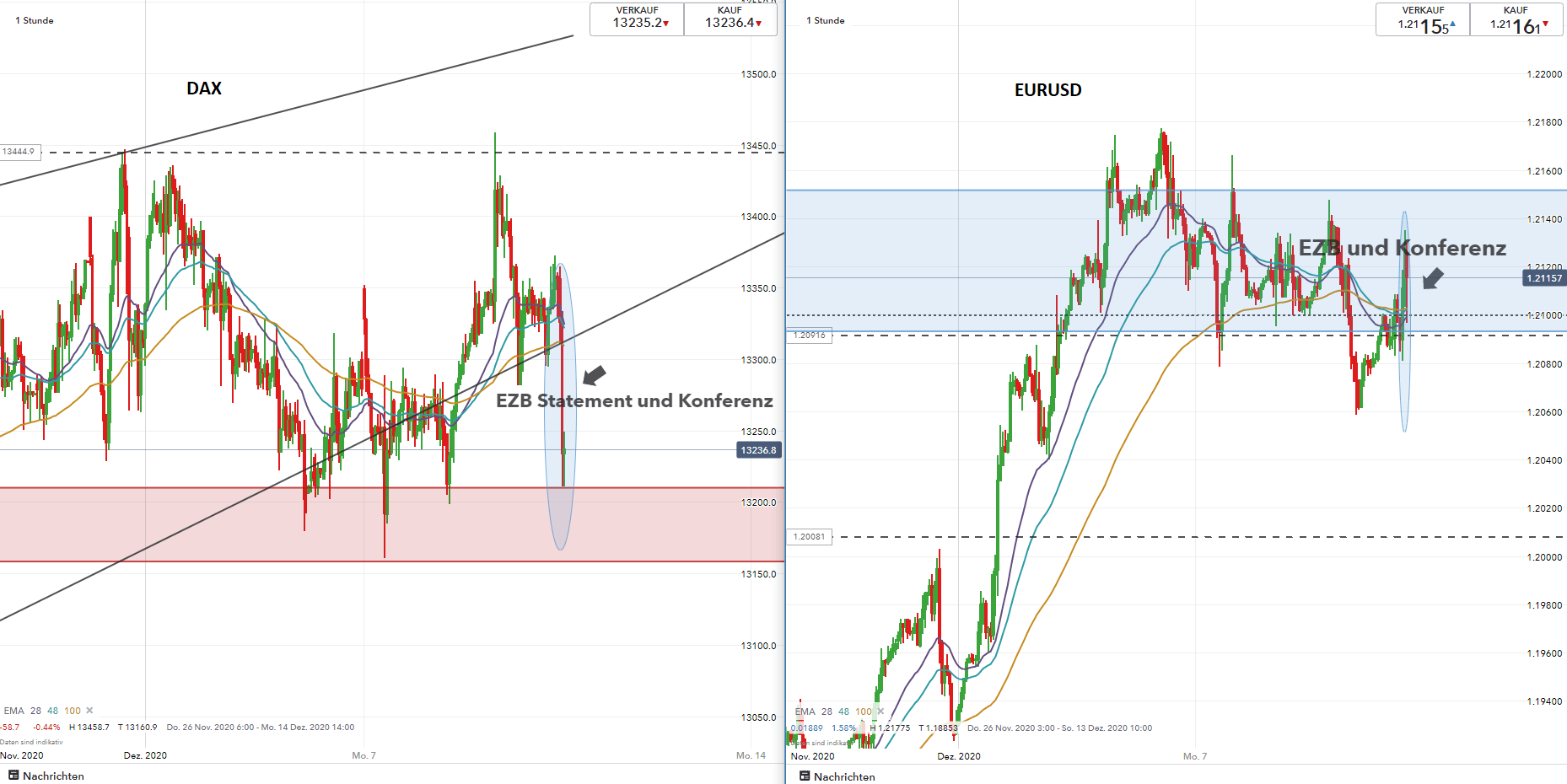Screen dimensions: 1567x784
Task: Click the 1.22000 level on EURUSD price axis
Action: pyautogui.click(x=1544, y=74)
